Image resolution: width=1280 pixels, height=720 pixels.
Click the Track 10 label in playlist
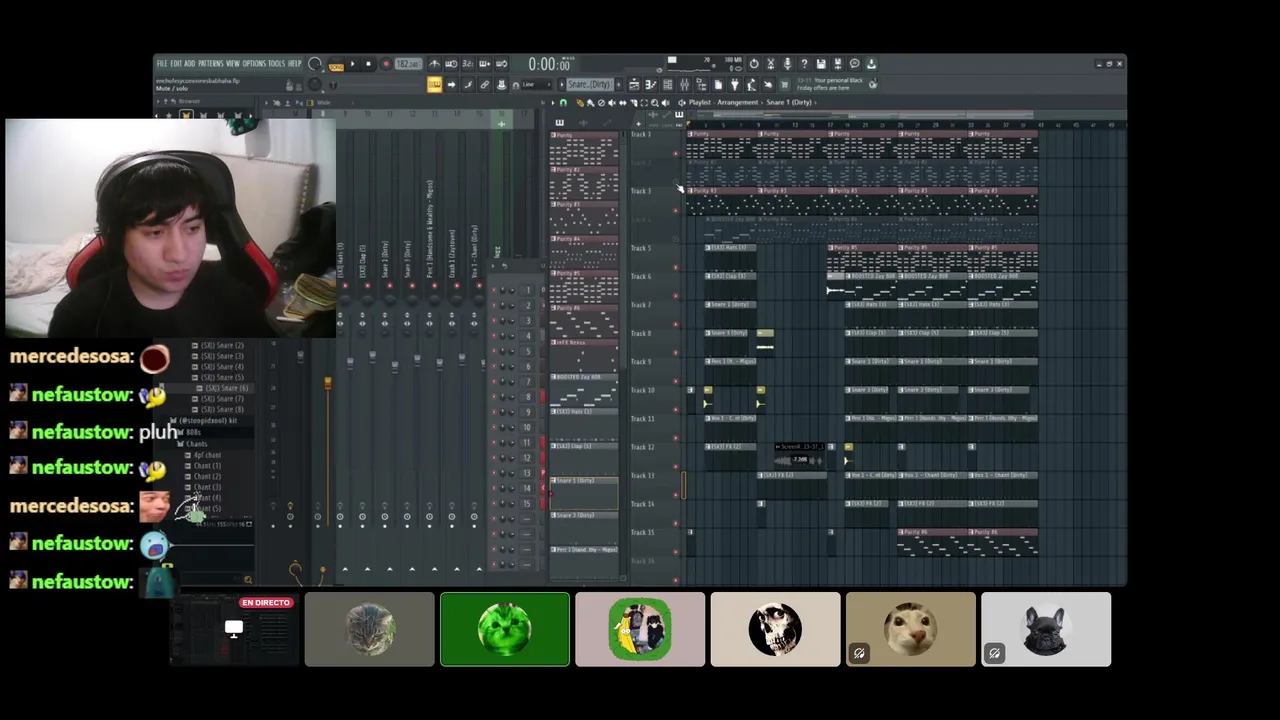click(641, 390)
